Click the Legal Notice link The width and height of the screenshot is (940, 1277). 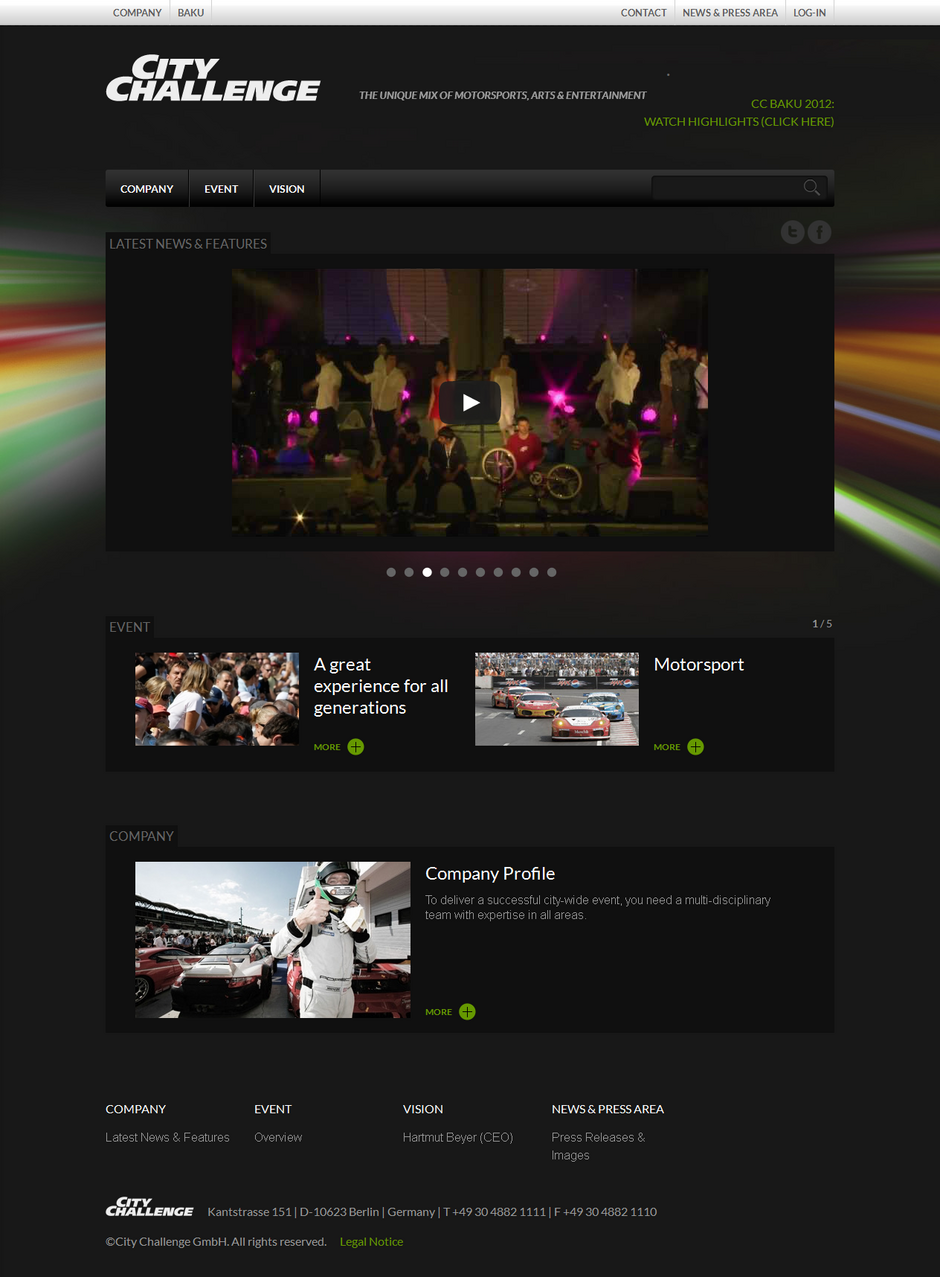372,1242
